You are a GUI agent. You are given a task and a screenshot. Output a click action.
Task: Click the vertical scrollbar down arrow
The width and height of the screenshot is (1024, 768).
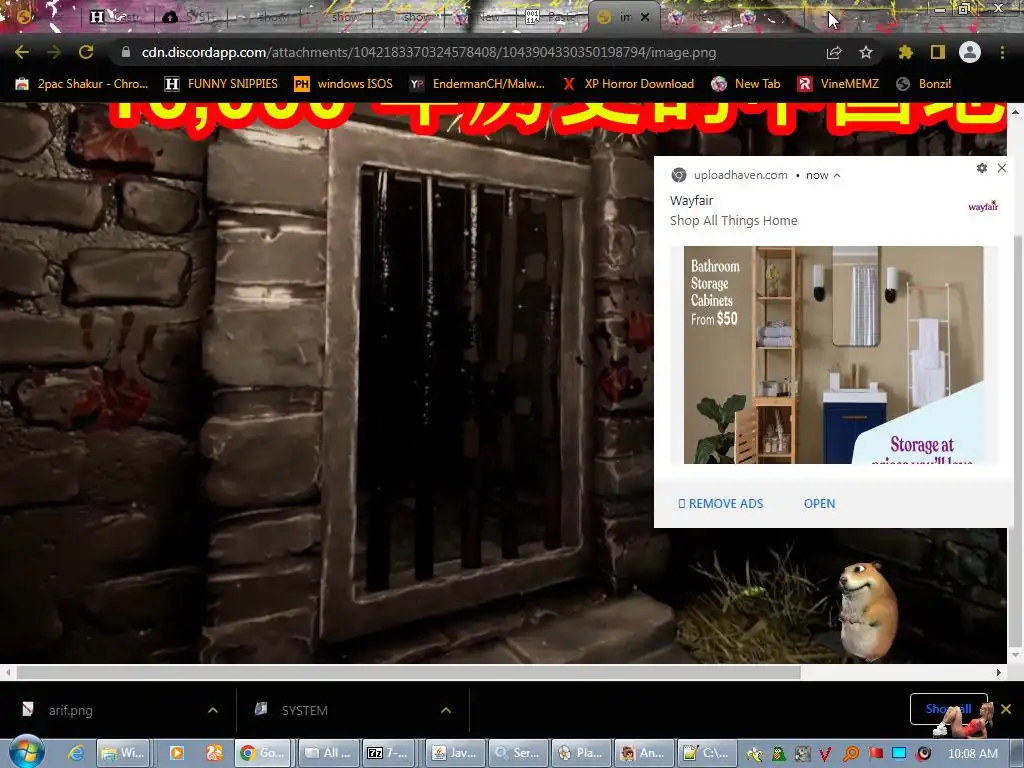pos(1016,655)
